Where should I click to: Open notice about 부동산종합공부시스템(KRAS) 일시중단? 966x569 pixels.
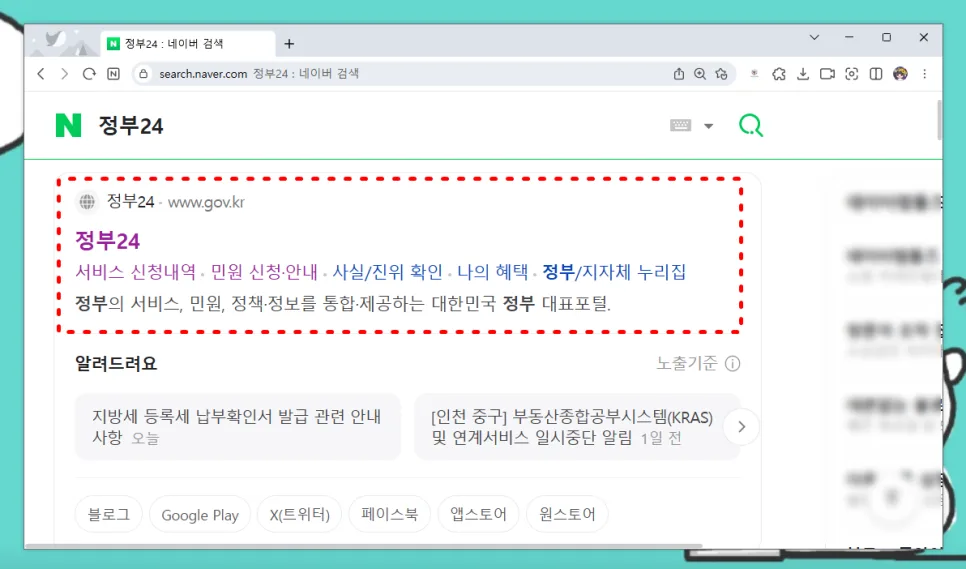coord(577,427)
